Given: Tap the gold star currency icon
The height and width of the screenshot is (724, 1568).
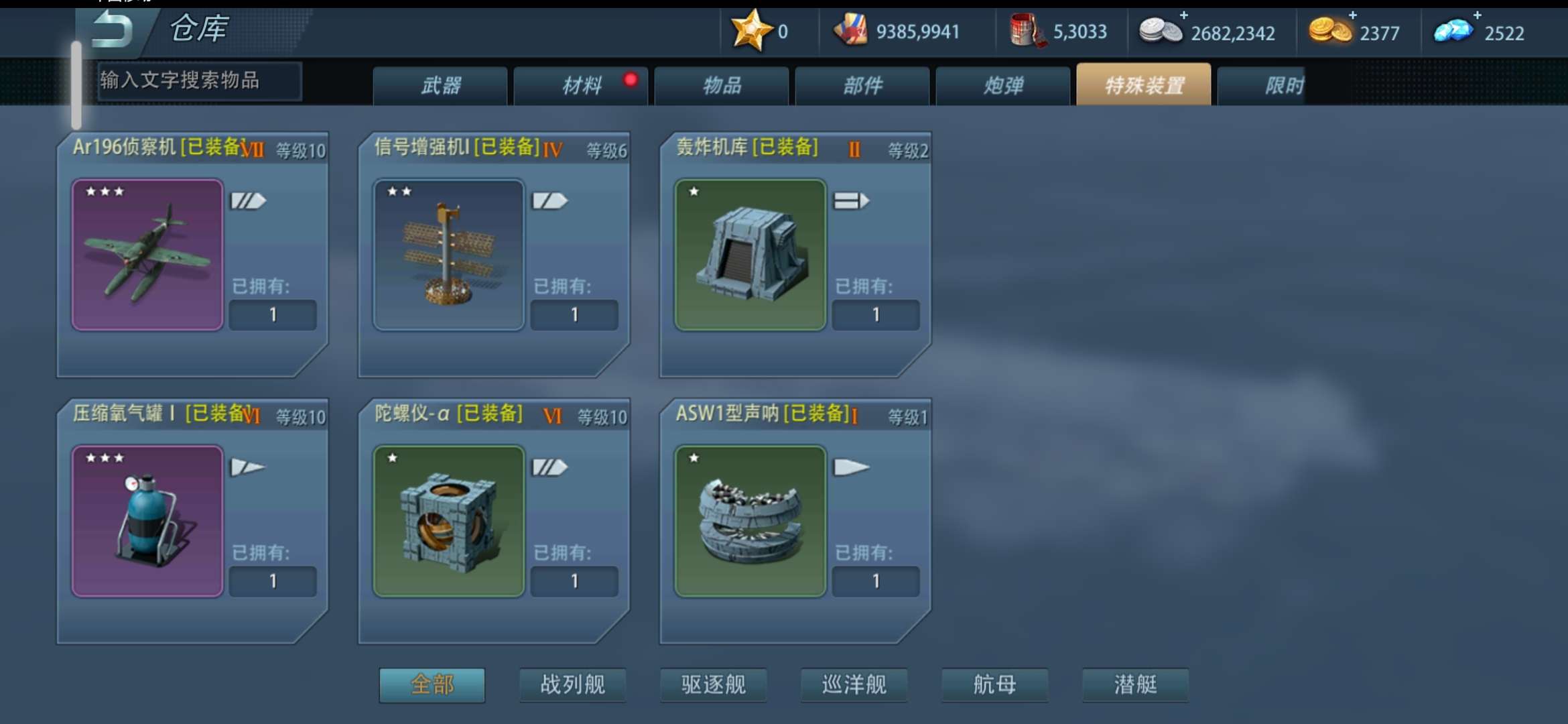Looking at the screenshot, I should click(x=751, y=30).
